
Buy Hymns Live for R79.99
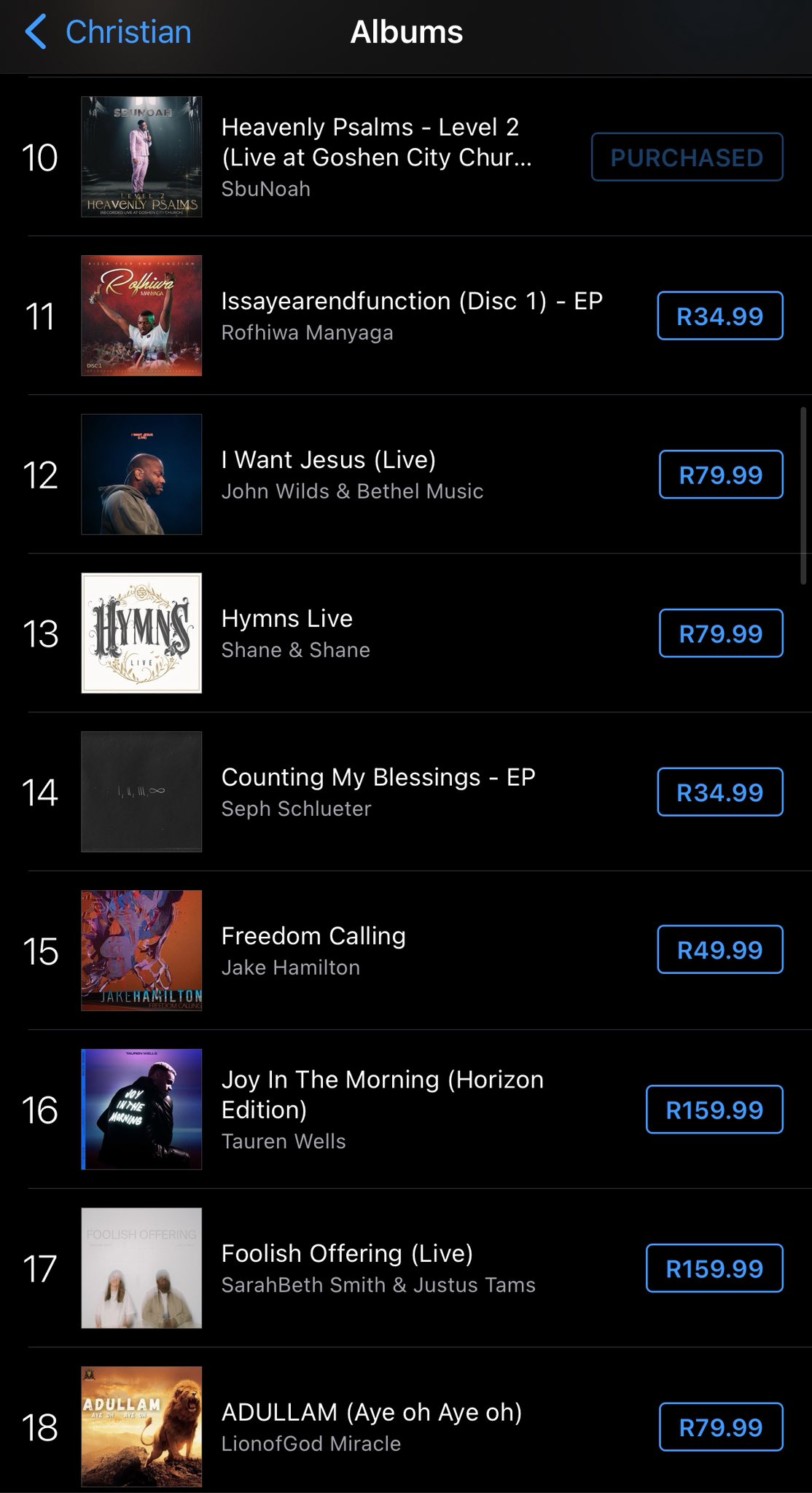coord(721,634)
